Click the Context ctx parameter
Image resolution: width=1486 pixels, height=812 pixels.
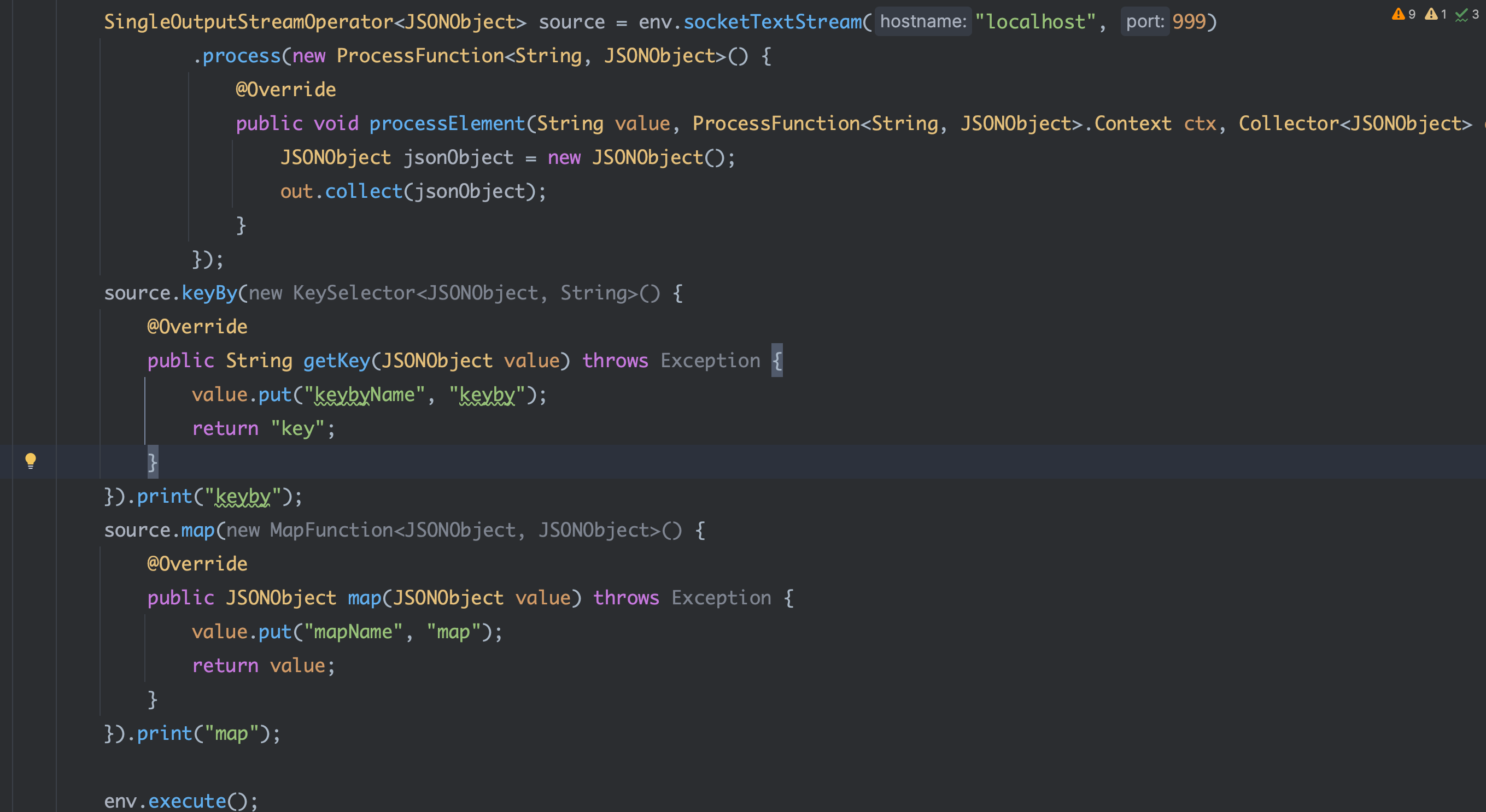click(x=1155, y=123)
